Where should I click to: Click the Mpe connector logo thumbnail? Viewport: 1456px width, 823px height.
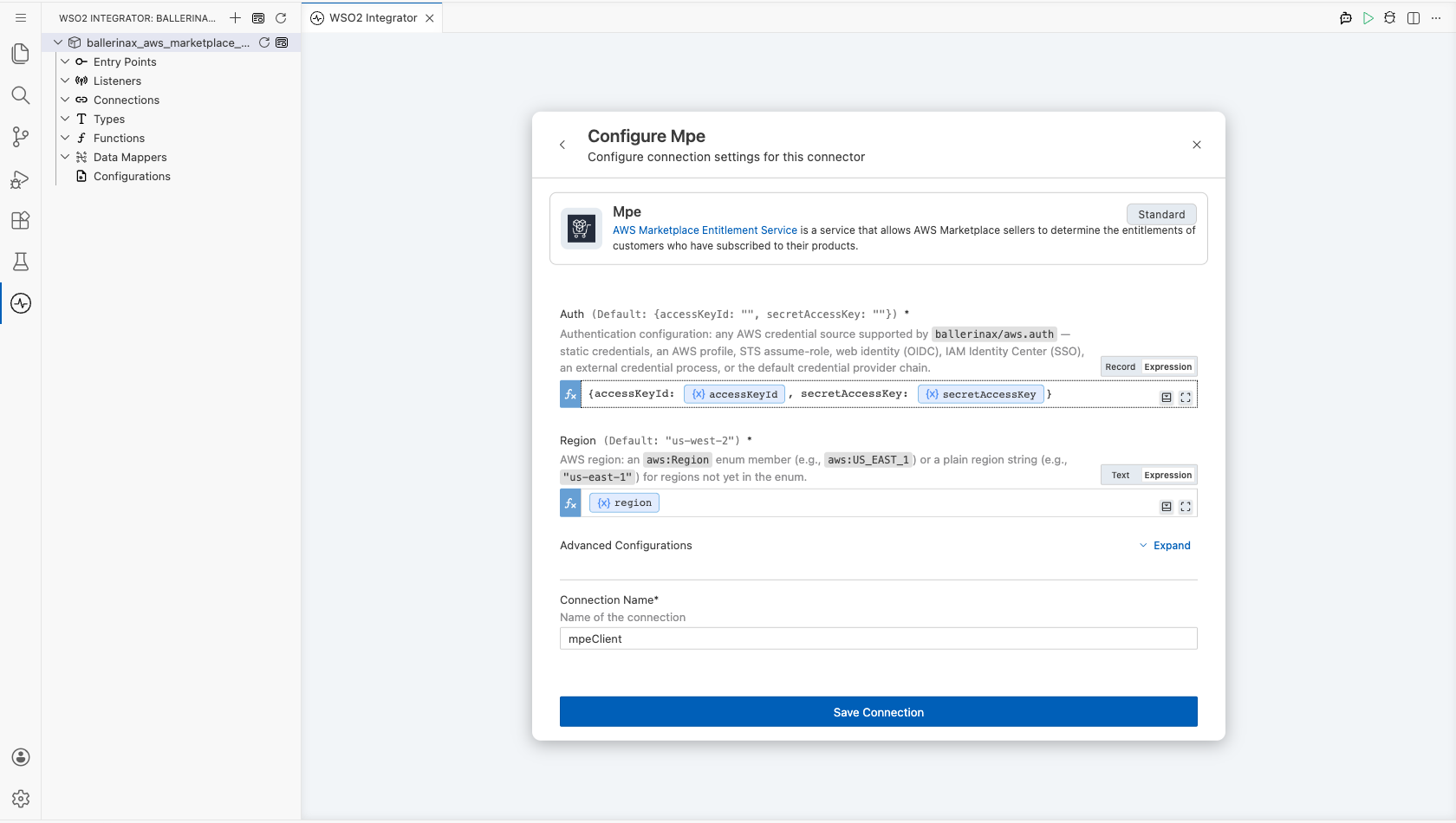coord(582,229)
